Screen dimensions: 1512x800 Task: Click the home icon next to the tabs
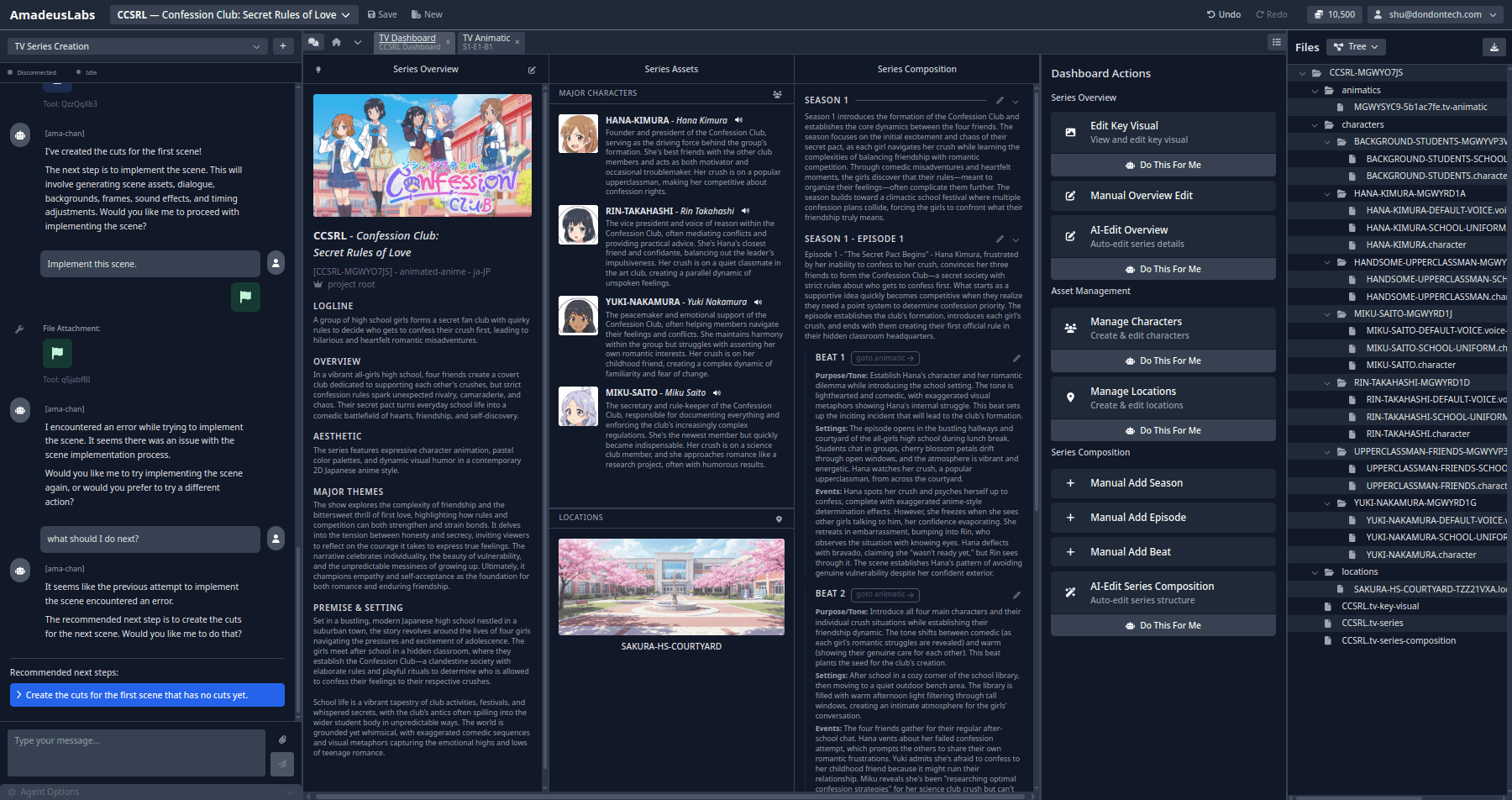[x=336, y=40]
